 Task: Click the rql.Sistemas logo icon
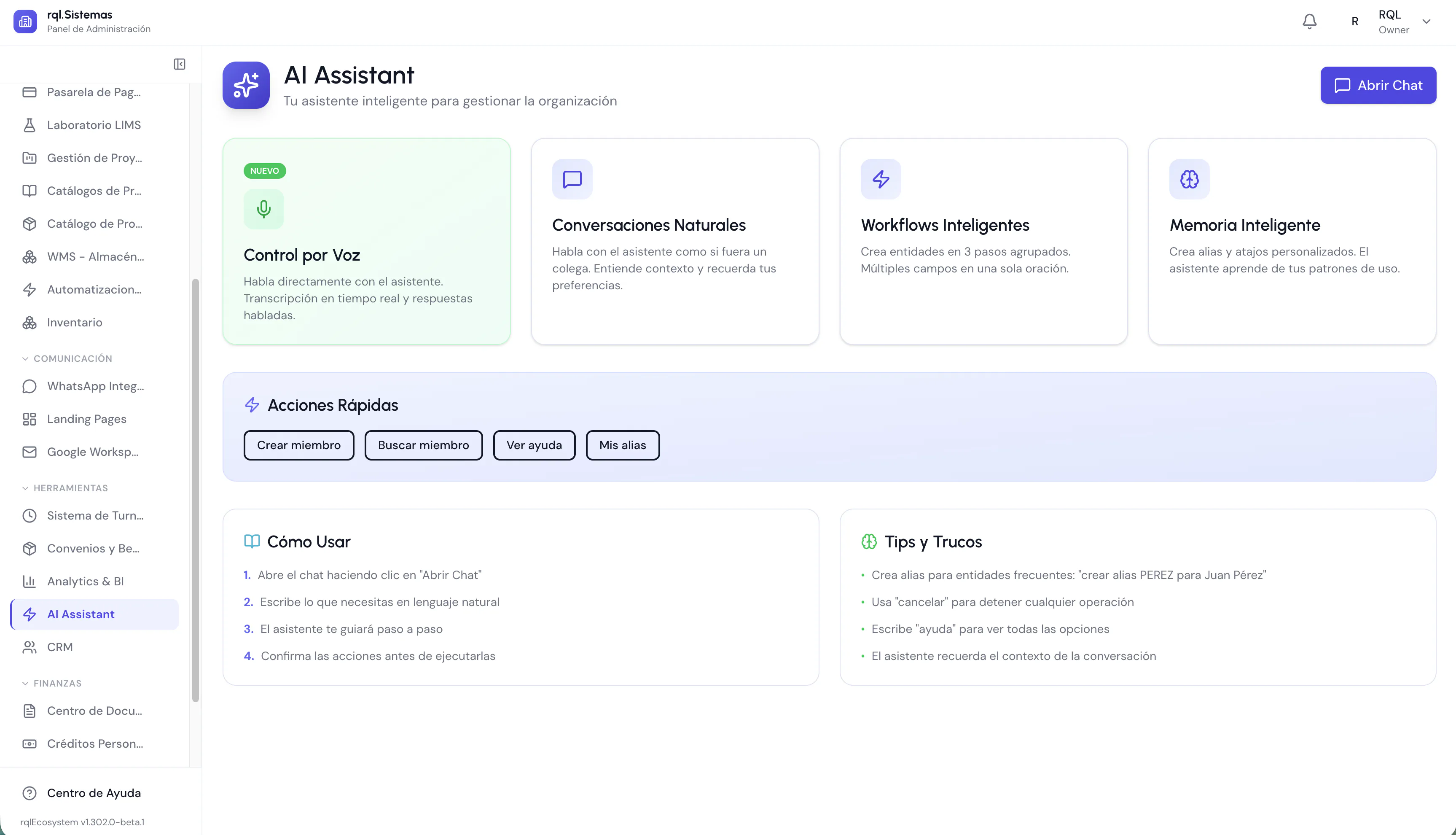[x=24, y=21]
